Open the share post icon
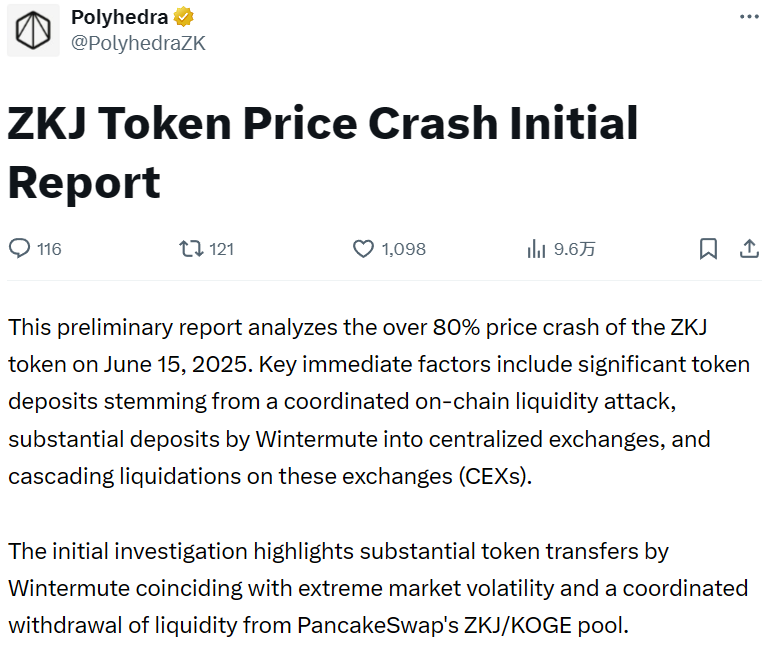Screen dimensions: 769x647 [748, 249]
